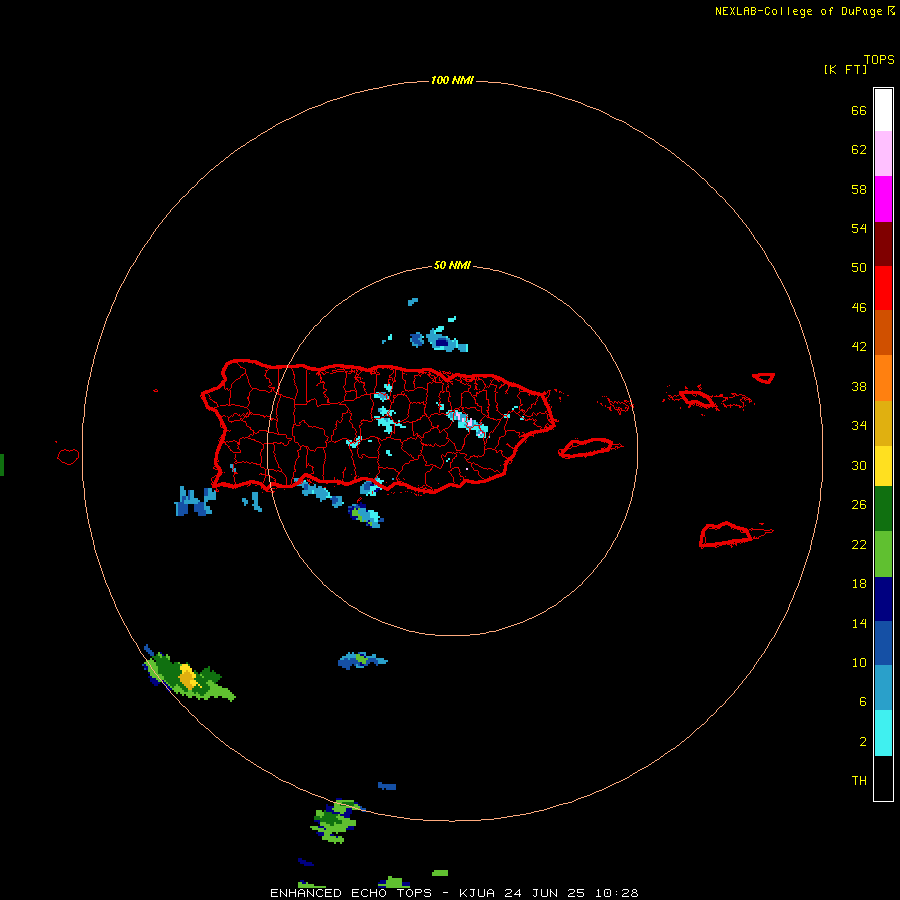Click the Vieques island outline east of Puerto Rico
900x900 pixels.
pos(589,448)
